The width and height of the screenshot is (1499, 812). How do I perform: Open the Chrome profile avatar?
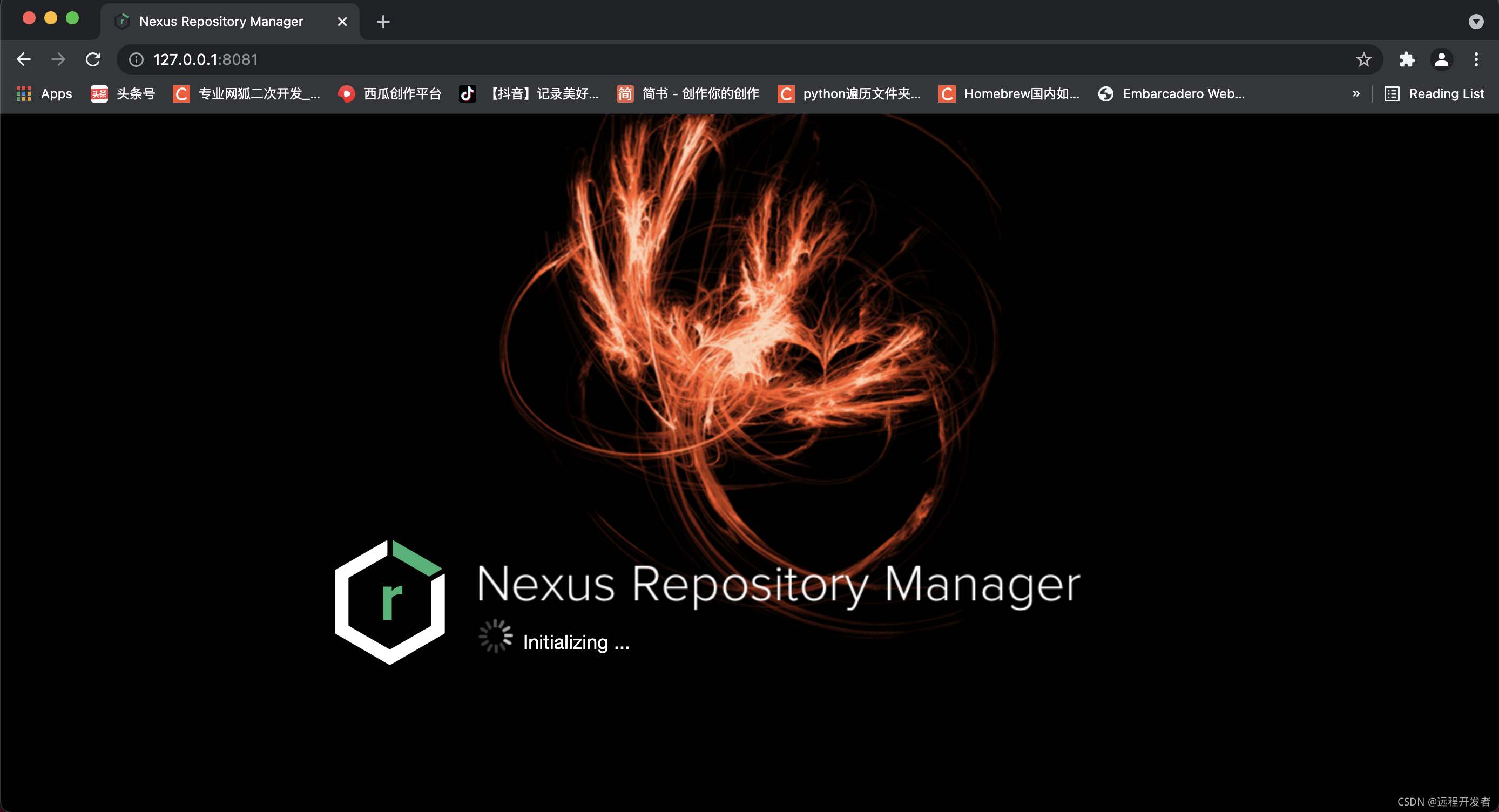pyautogui.click(x=1441, y=59)
